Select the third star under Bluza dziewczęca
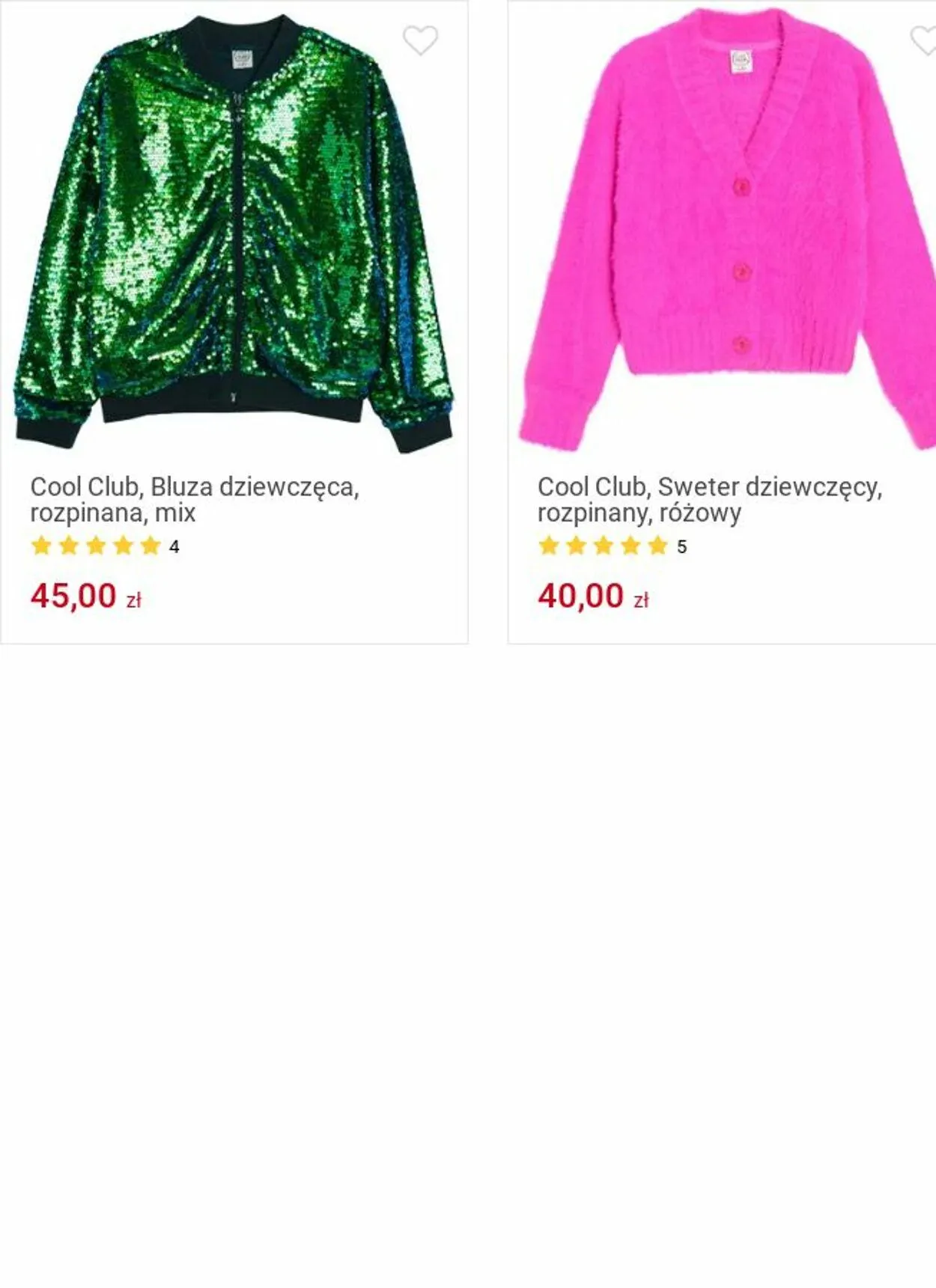Image resolution: width=936 pixels, height=1288 pixels. 96,546
